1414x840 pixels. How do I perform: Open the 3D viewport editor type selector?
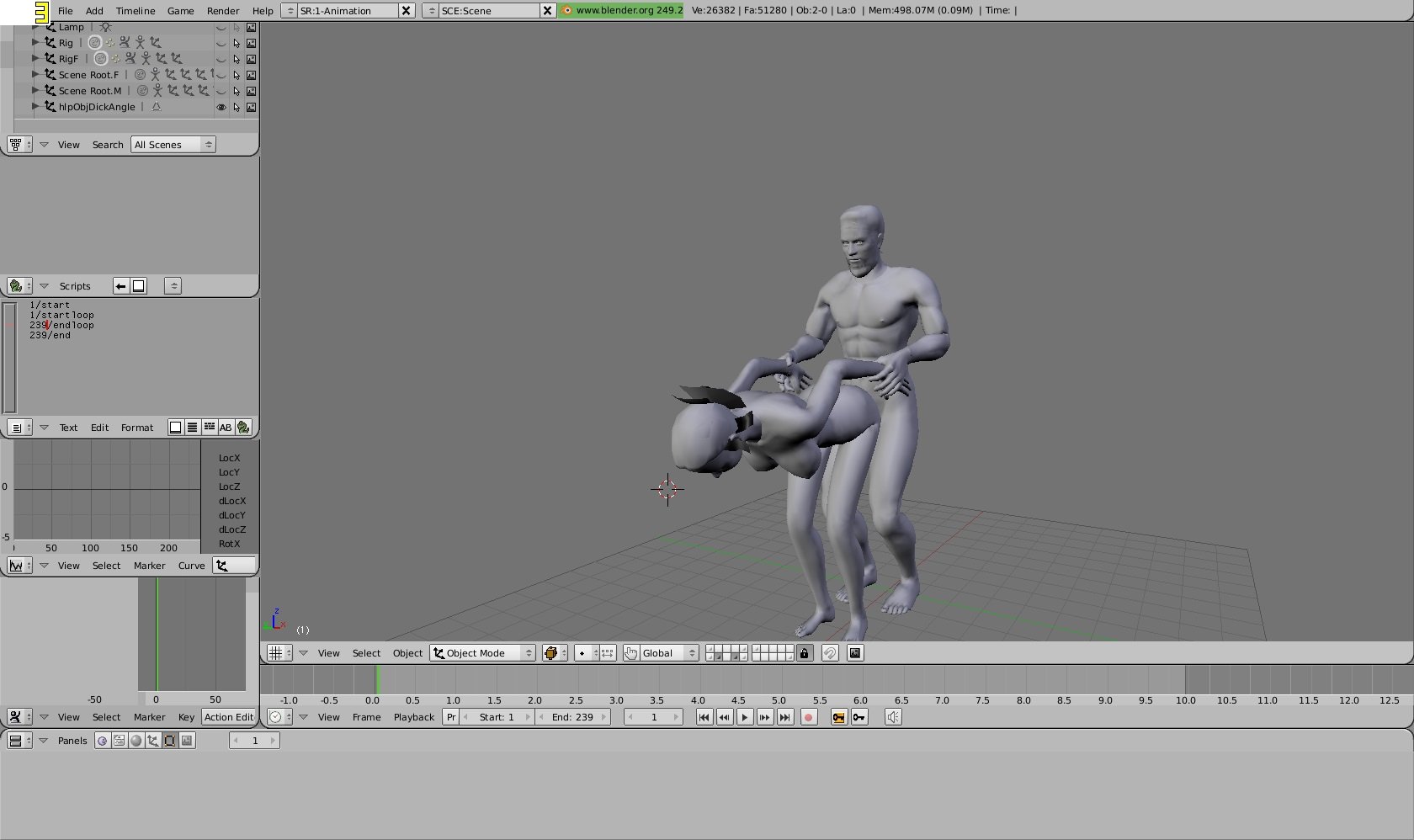click(279, 653)
